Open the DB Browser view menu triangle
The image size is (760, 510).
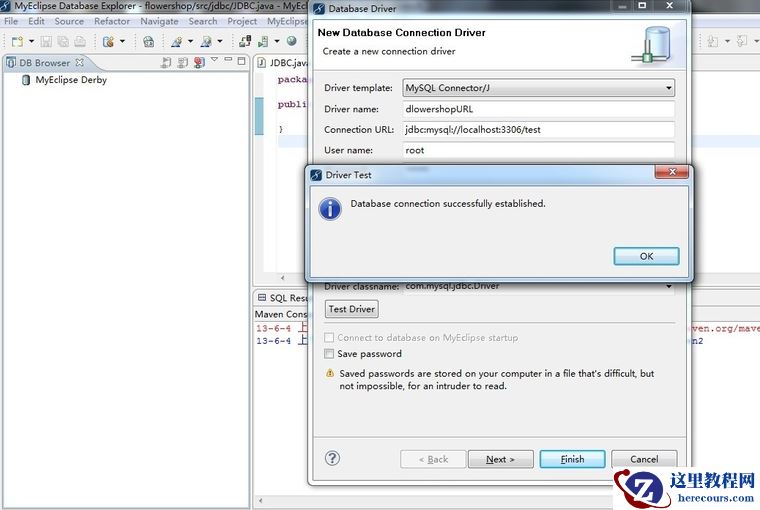tap(214, 60)
